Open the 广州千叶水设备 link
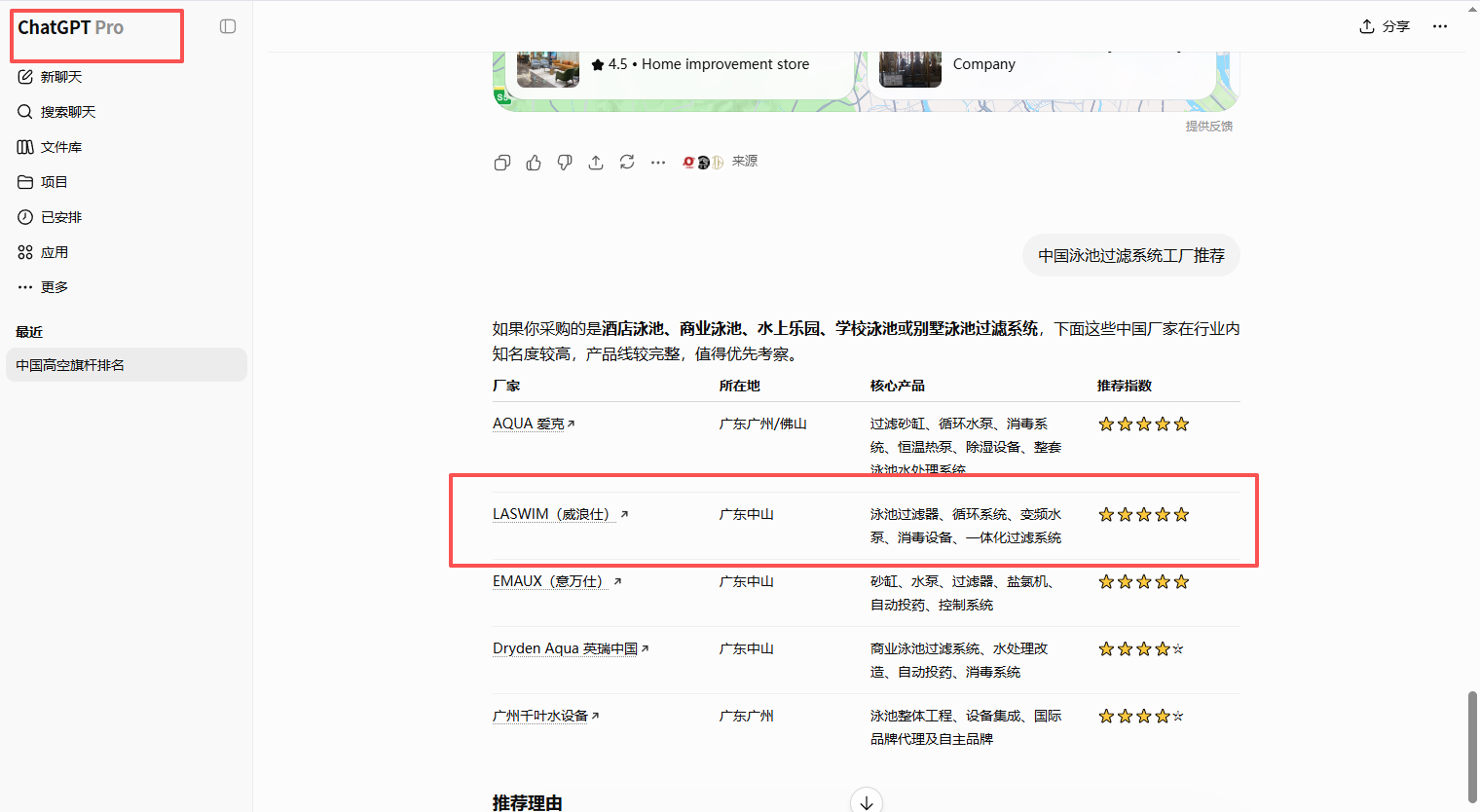The height and width of the screenshot is (812, 1480). pyautogui.click(x=545, y=716)
